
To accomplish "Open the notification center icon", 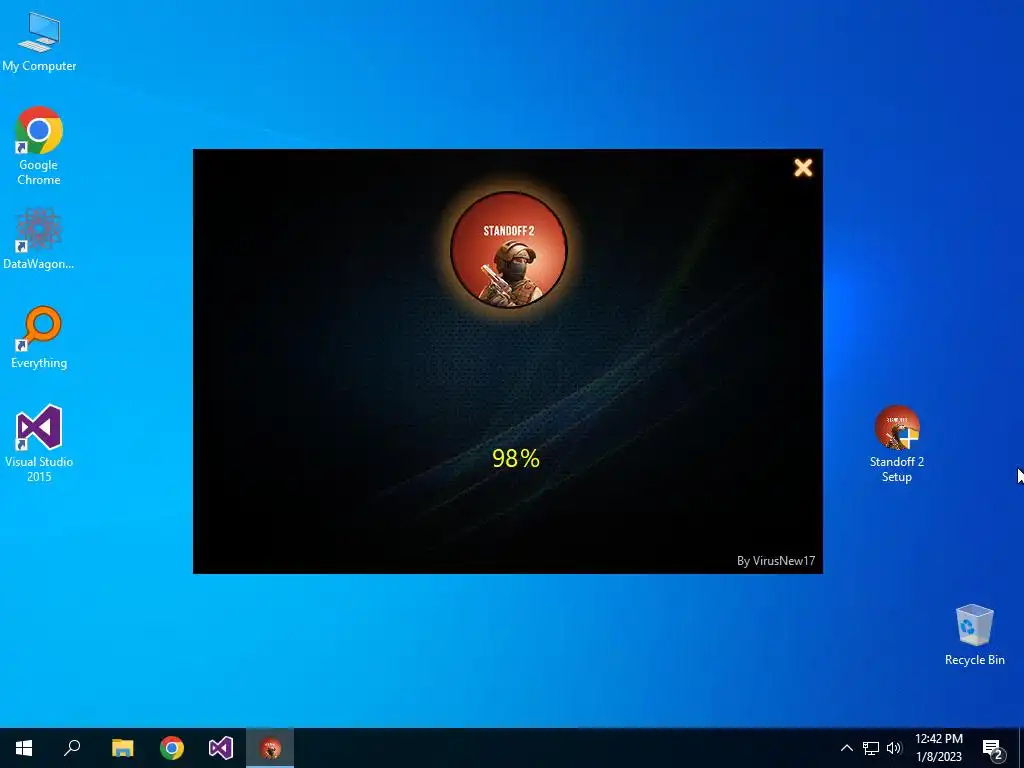I will tap(993, 748).
